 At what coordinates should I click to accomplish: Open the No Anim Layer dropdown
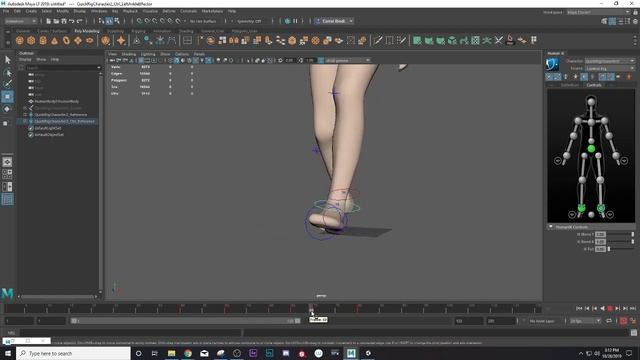click(542, 321)
